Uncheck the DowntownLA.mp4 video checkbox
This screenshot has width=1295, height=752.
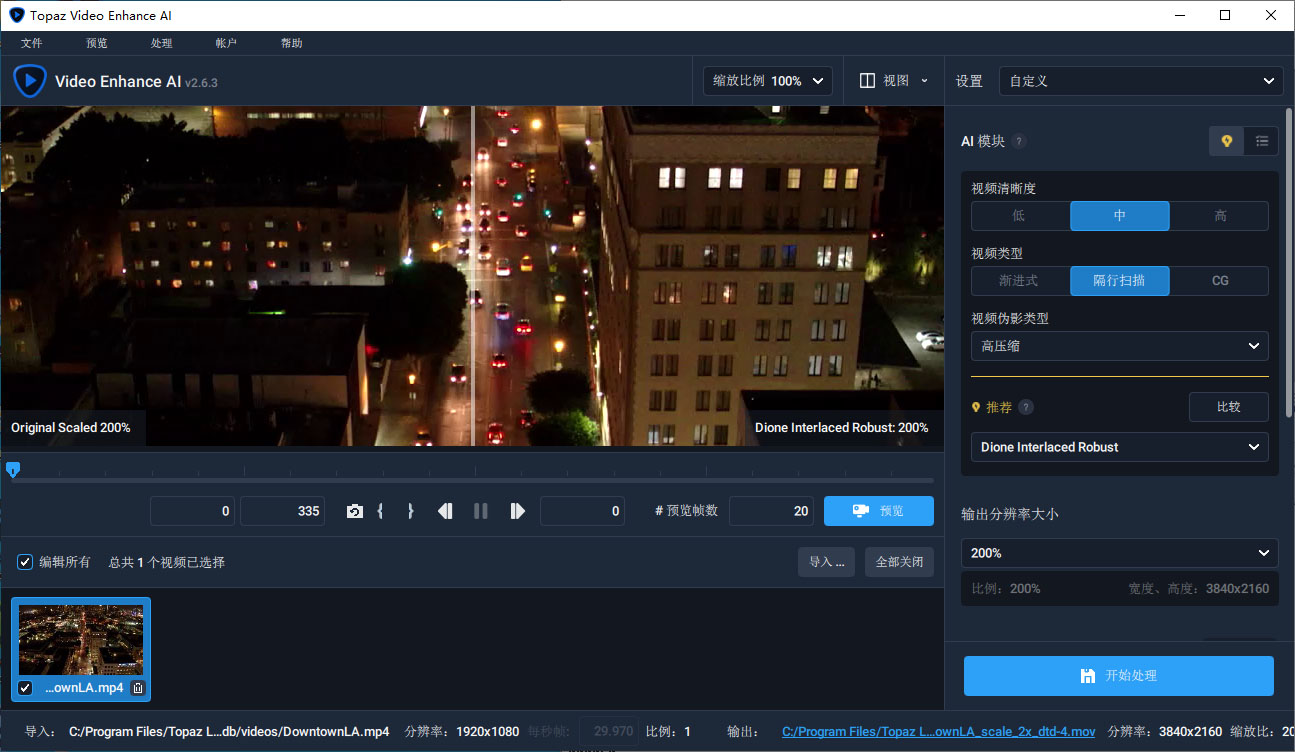pos(25,688)
